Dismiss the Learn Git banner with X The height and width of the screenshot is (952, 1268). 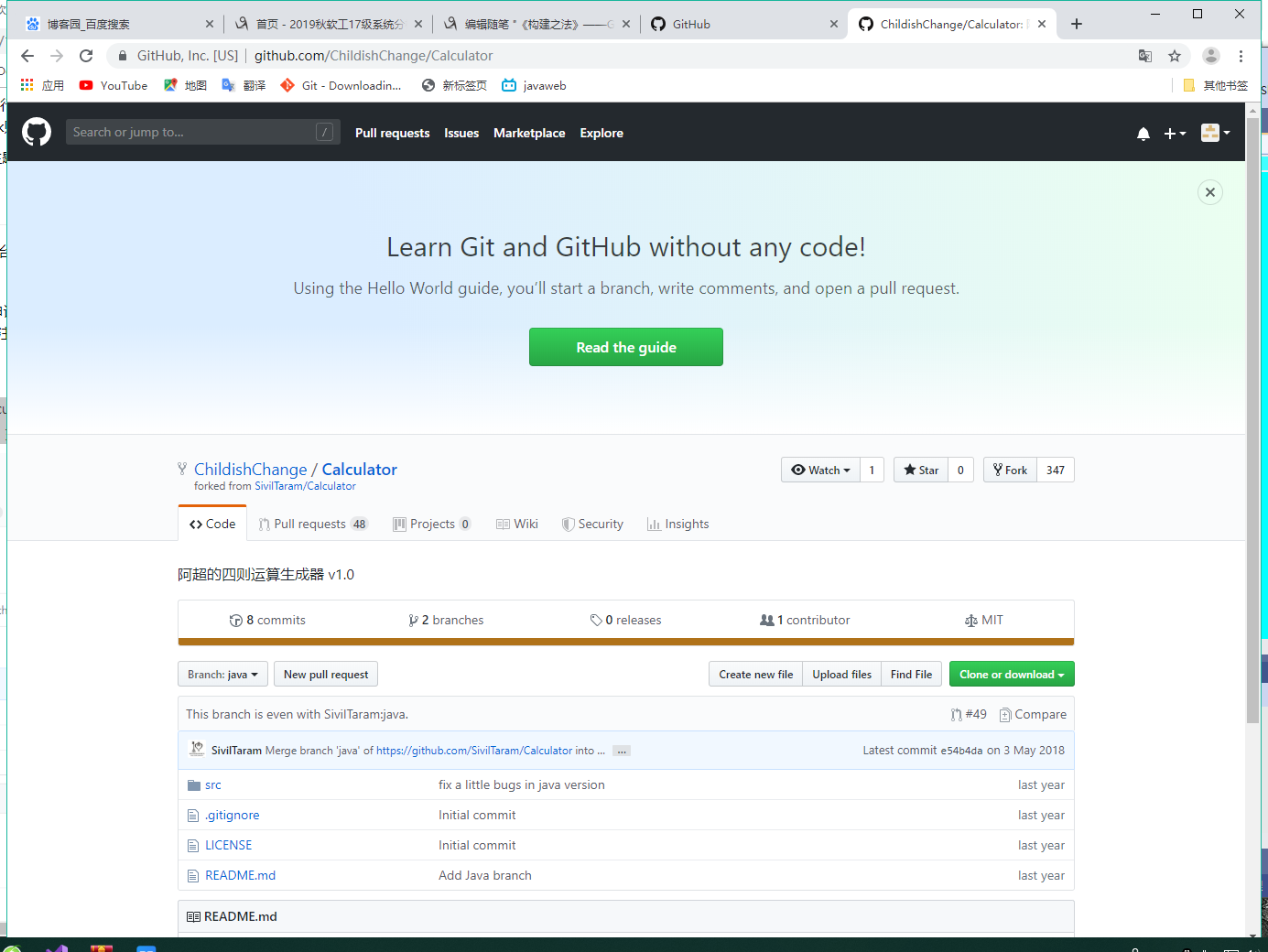tap(1210, 192)
